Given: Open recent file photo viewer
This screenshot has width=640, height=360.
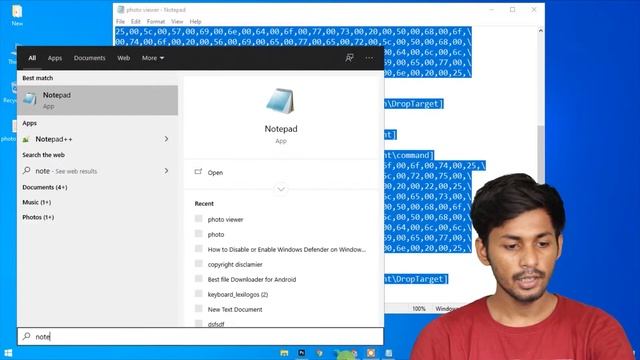Looking at the screenshot, I should (x=225, y=219).
